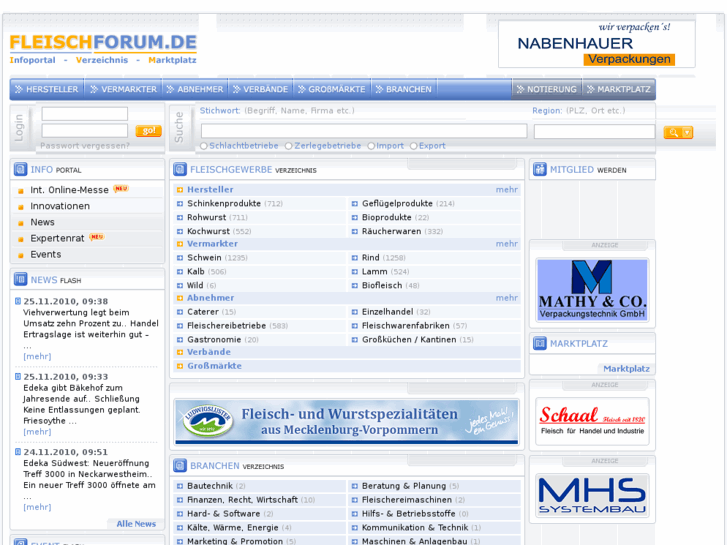Open the MHS Systembau advertisement
The width and height of the screenshot is (727, 545).
pos(592,496)
